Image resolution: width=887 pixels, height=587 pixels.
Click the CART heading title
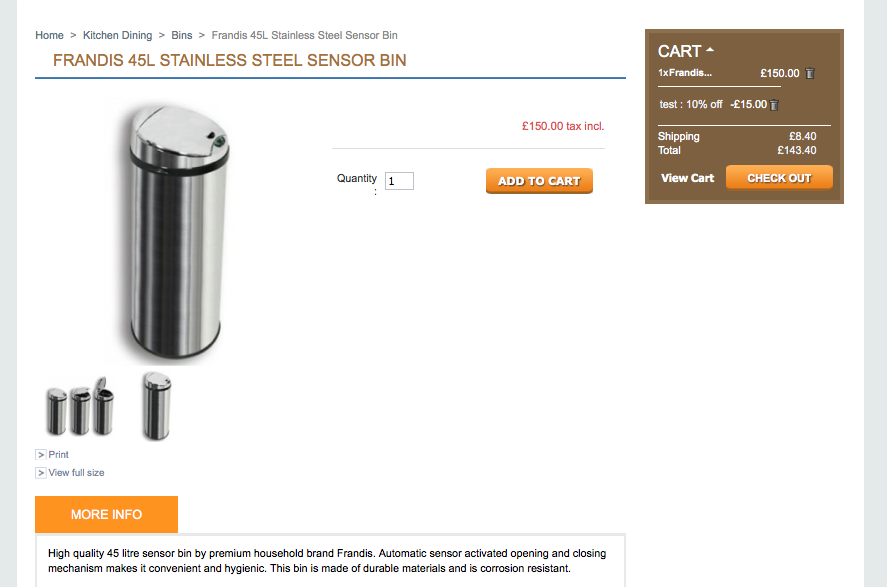click(x=679, y=51)
